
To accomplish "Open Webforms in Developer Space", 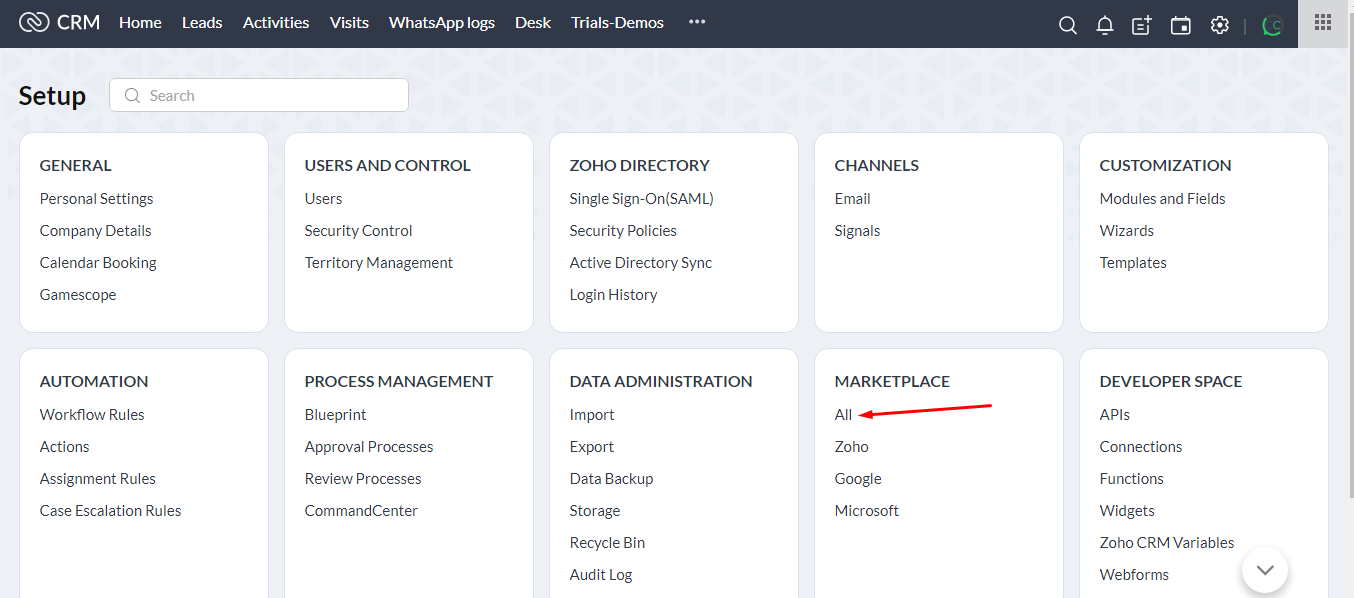I will tap(1134, 575).
